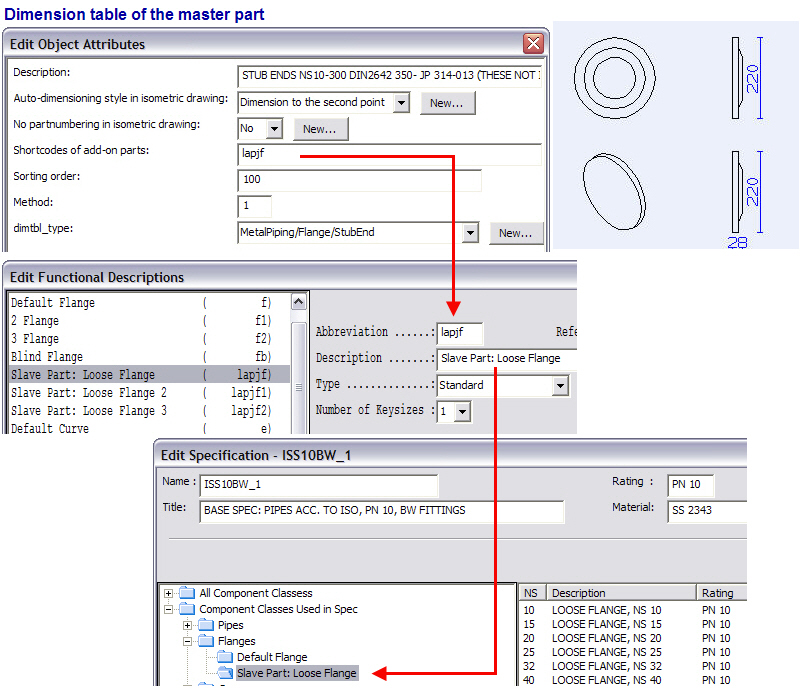Click New button beside partnumbering option

320,129
